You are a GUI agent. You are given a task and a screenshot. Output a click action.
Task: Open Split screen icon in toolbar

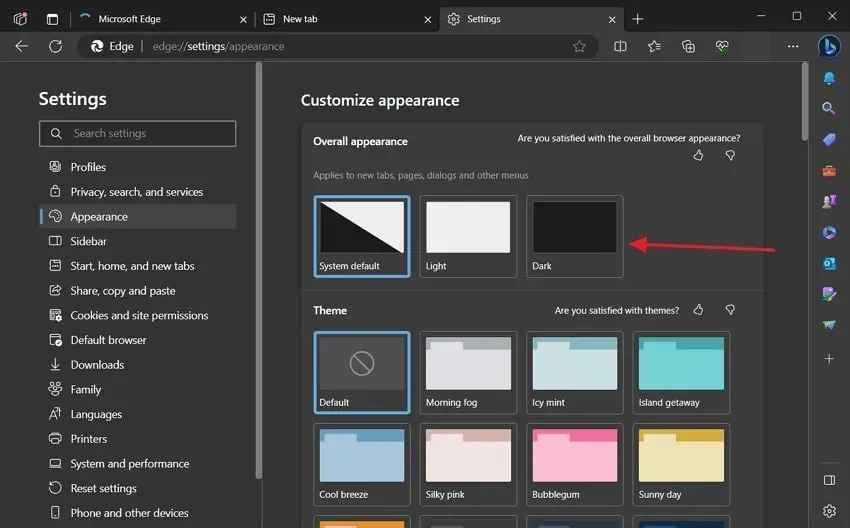coord(620,46)
